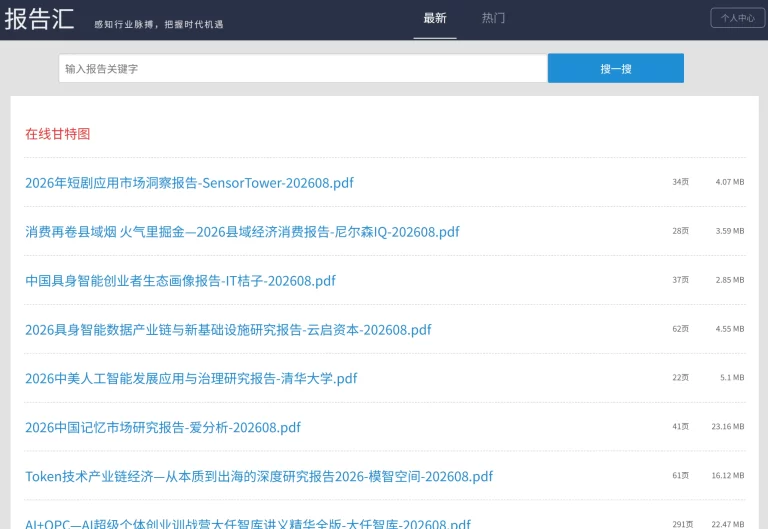Viewport: 768px width, 529px height.
Task: Open 2026具身智能数据产业链 云启资本 report
Action: click(228, 330)
